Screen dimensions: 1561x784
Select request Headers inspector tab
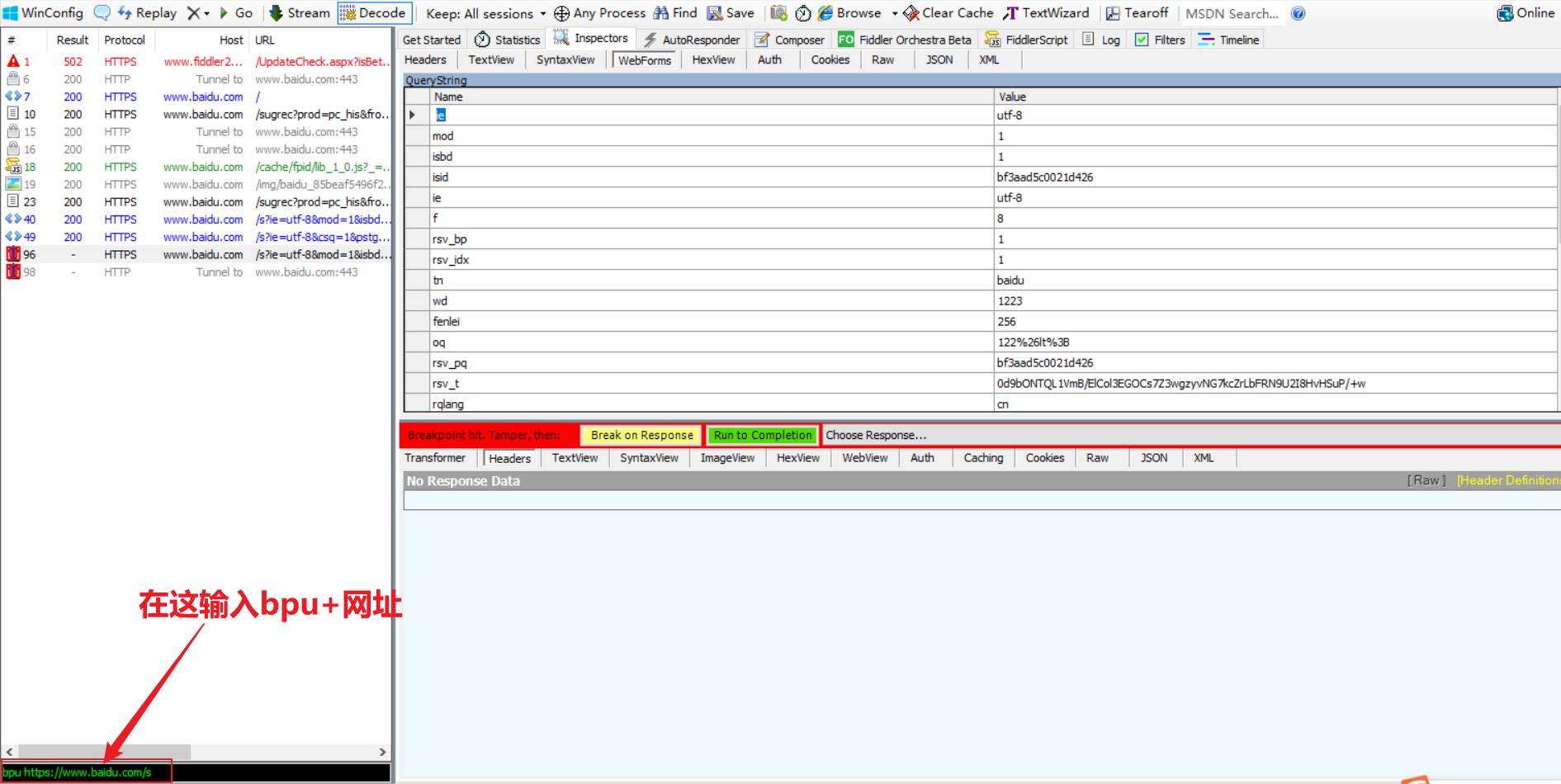425,59
